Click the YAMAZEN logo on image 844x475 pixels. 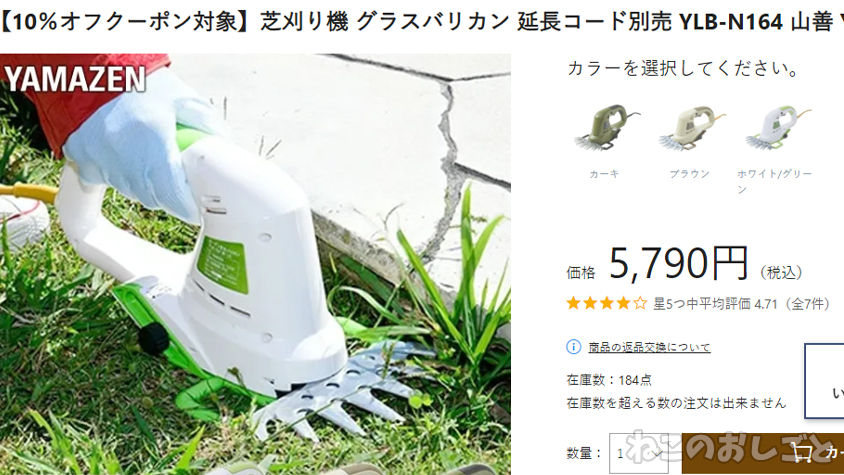(x=75, y=79)
